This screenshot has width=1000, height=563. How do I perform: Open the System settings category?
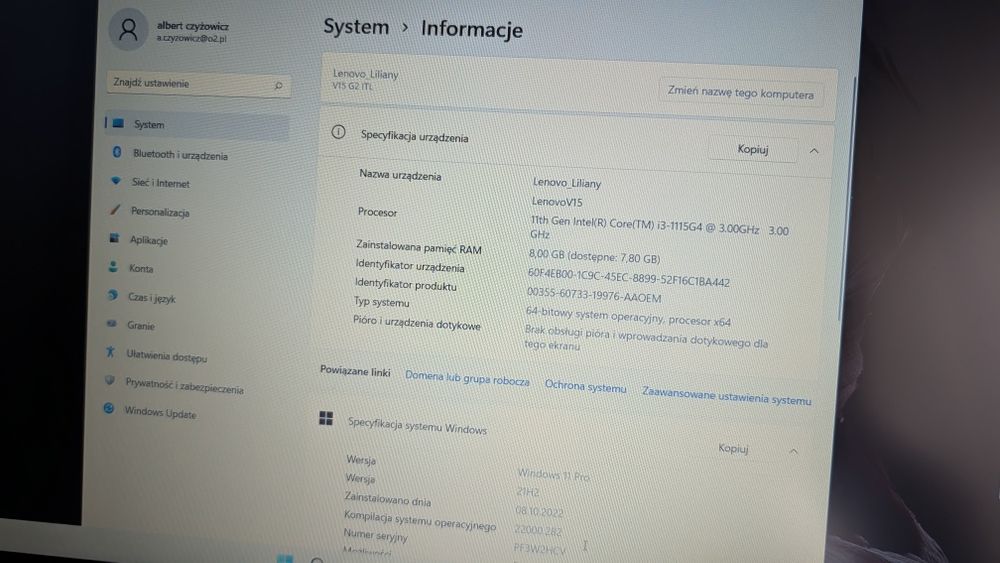pos(197,124)
